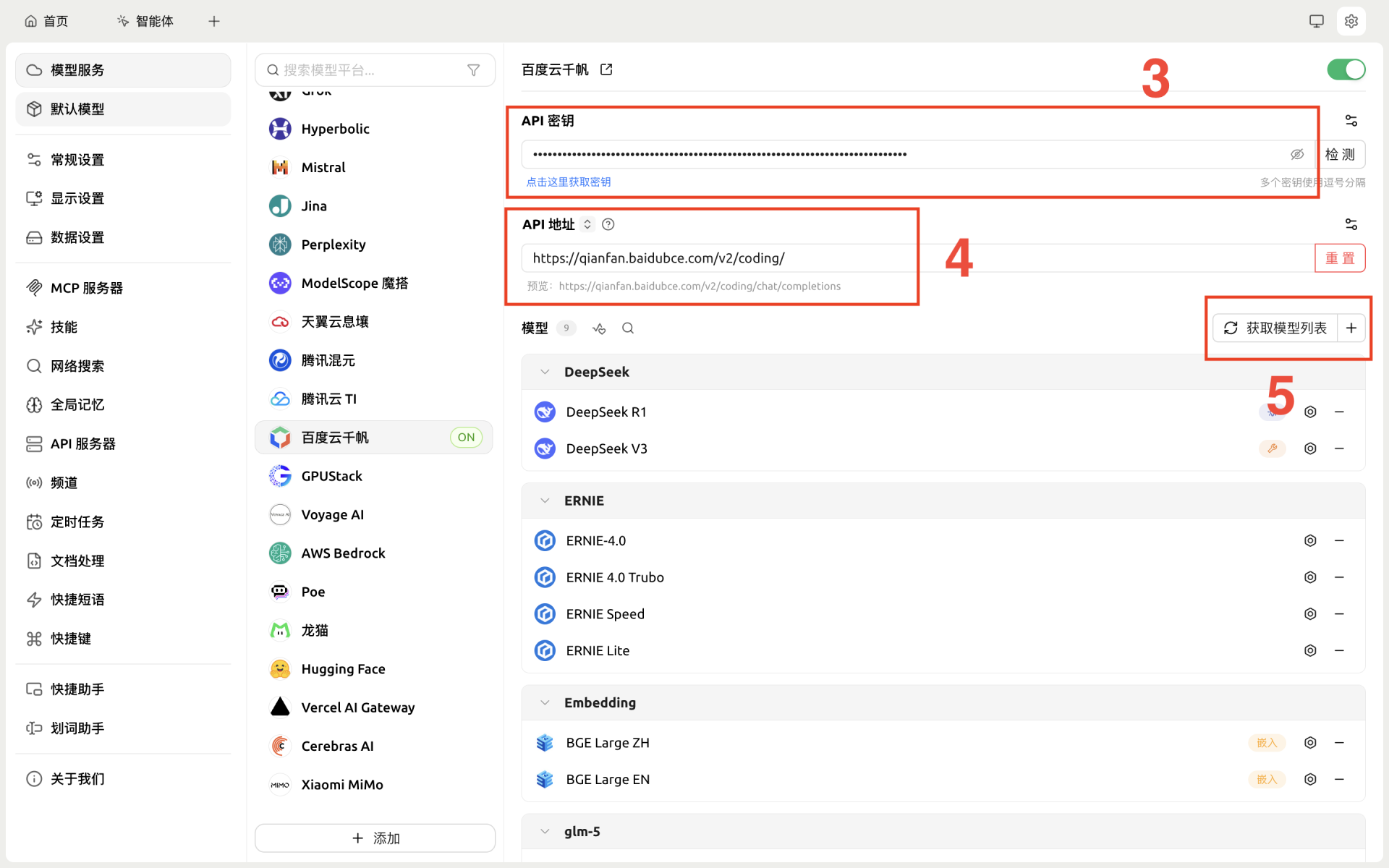
Task: Follow the 点击这里获取密钥 link
Action: tap(569, 182)
